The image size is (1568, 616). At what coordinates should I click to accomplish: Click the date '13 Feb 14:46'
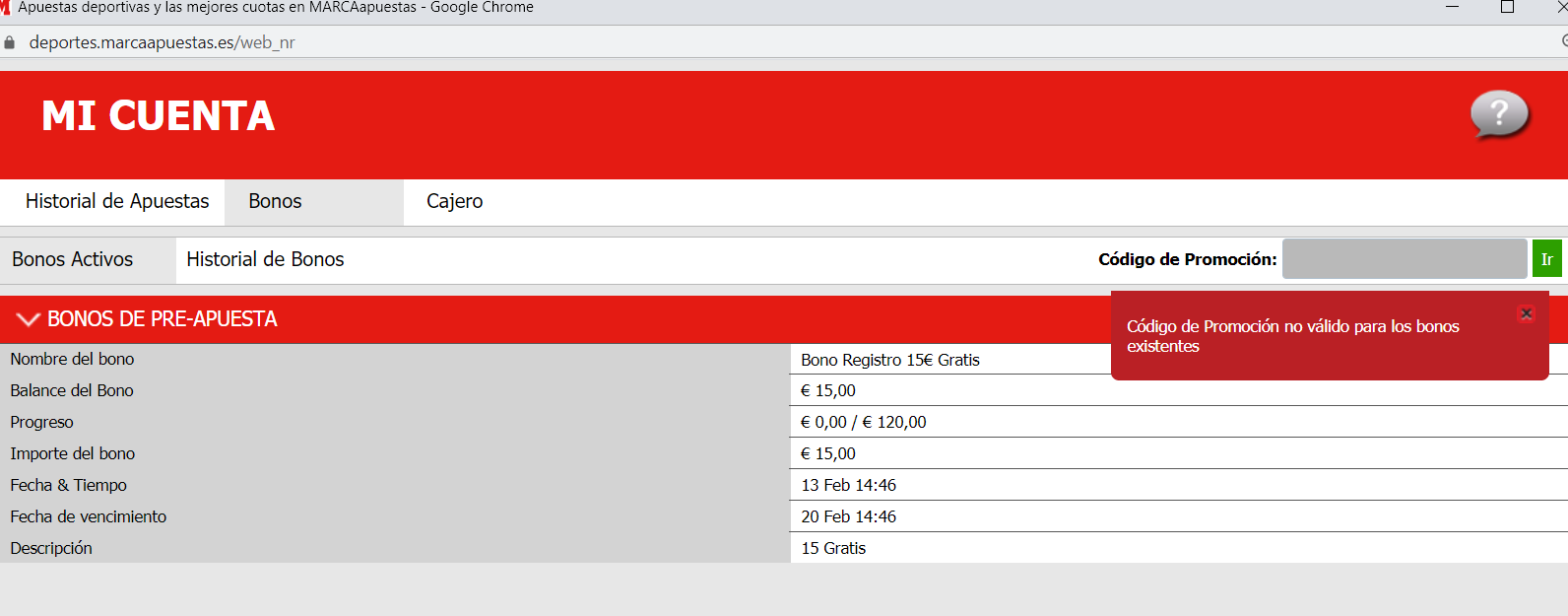[x=849, y=485]
